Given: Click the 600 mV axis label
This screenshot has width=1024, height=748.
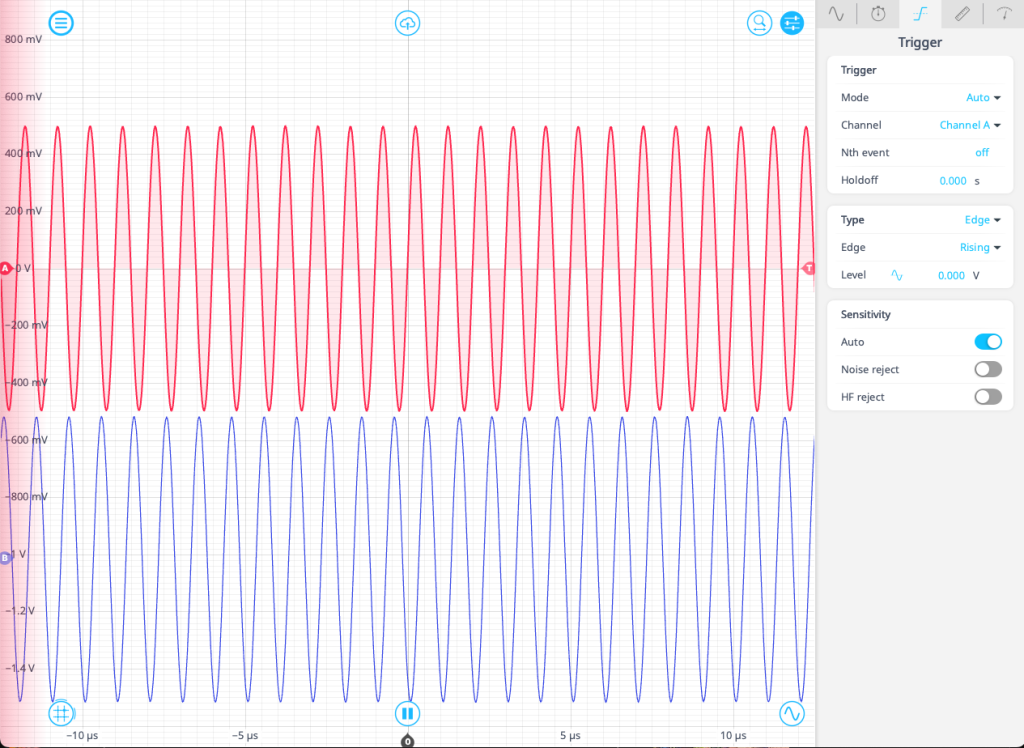Looking at the screenshot, I should click(x=23, y=97).
